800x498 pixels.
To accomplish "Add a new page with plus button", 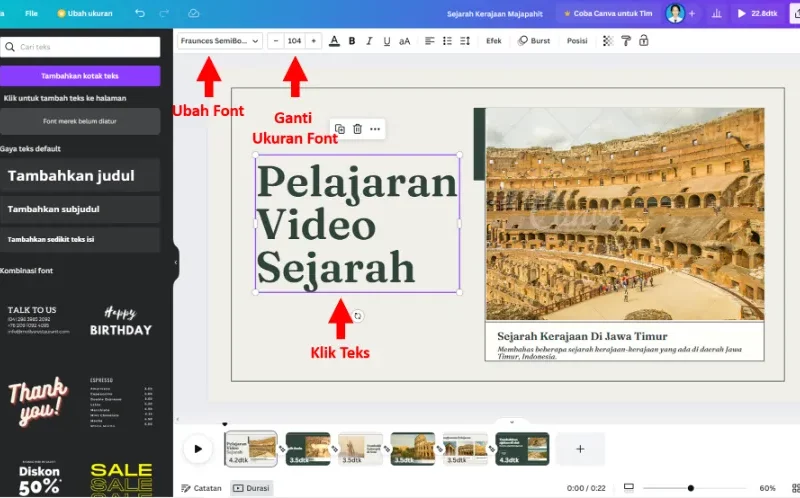I will (x=580, y=449).
